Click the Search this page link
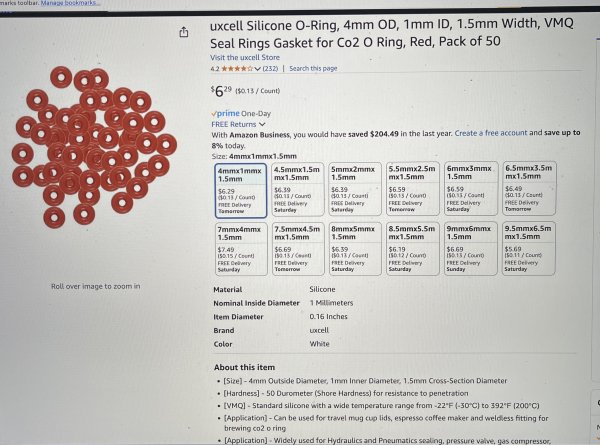 [313, 68]
